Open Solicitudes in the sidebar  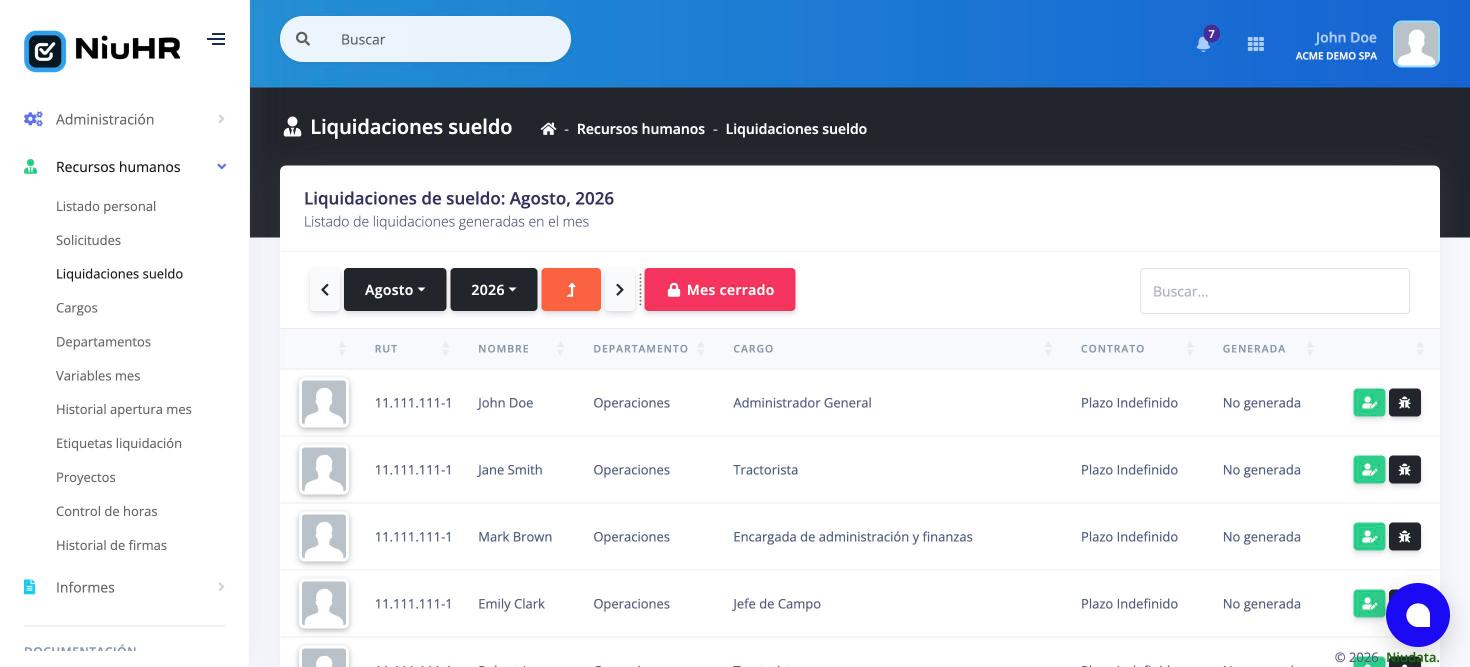88,240
